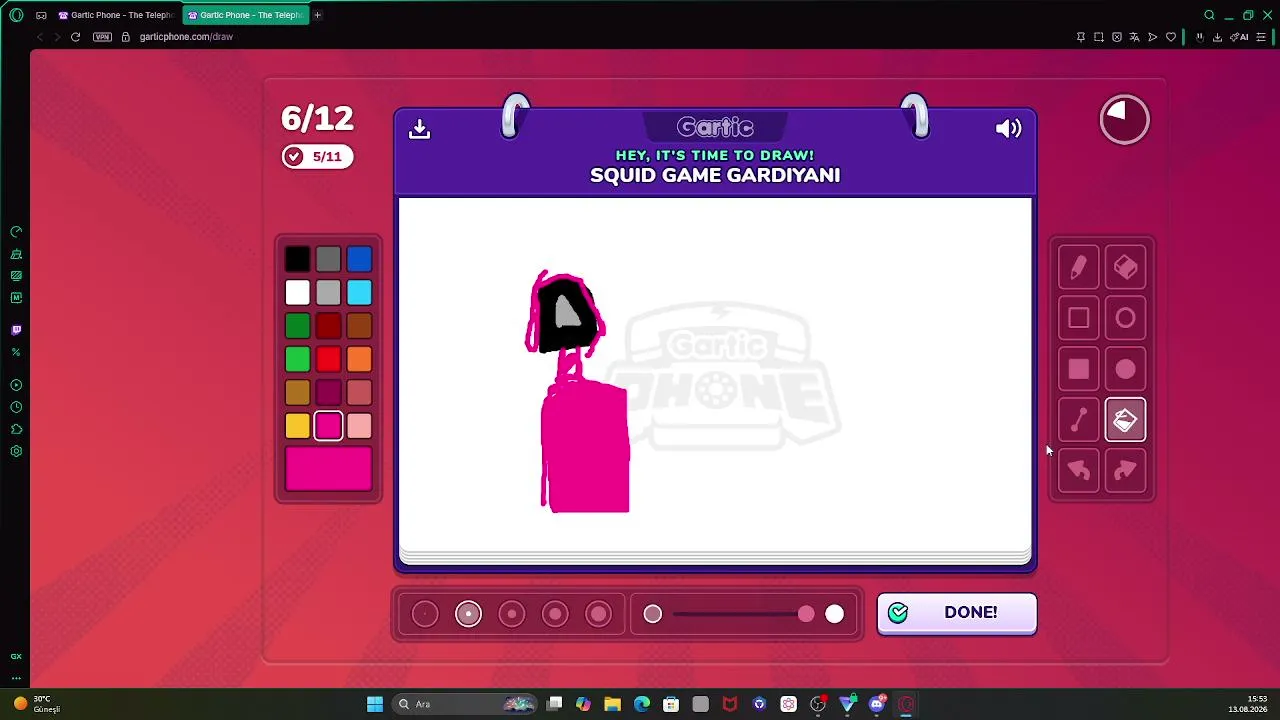Choose the empty ellipse shape tool
1280x720 pixels.
tap(1125, 318)
